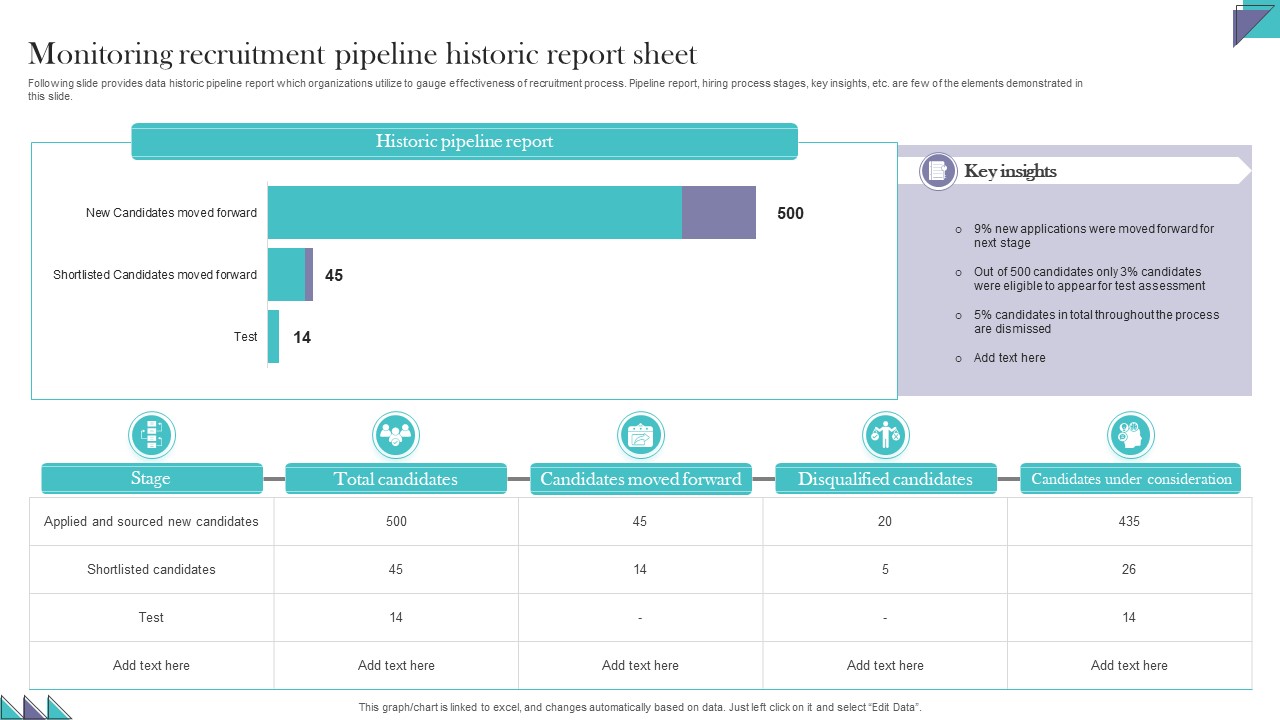The width and height of the screenshot is (1280, 720).
Task: Click the Disqualified candidates person icon
Action: (885, 436)
